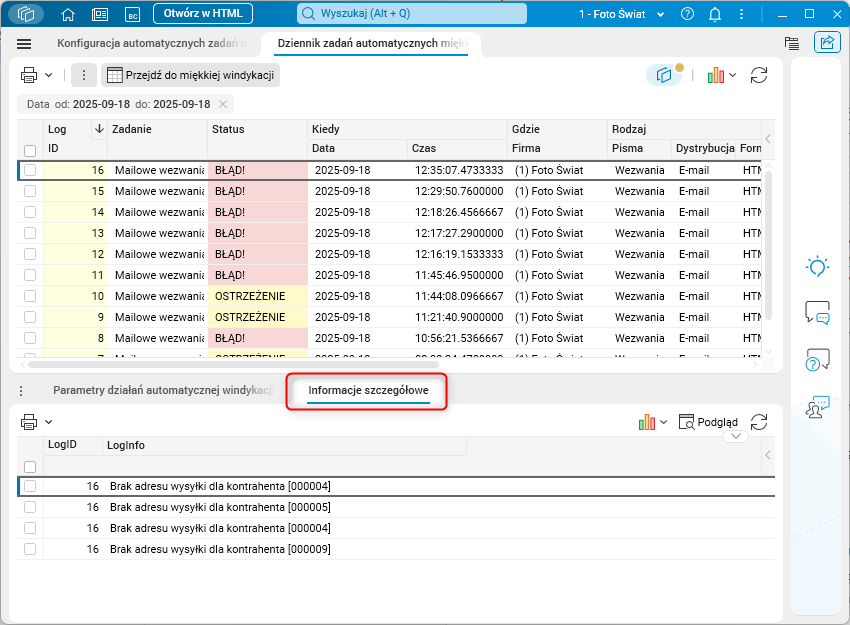
Task: Click the share icon at top right
Action: [827, 43]
